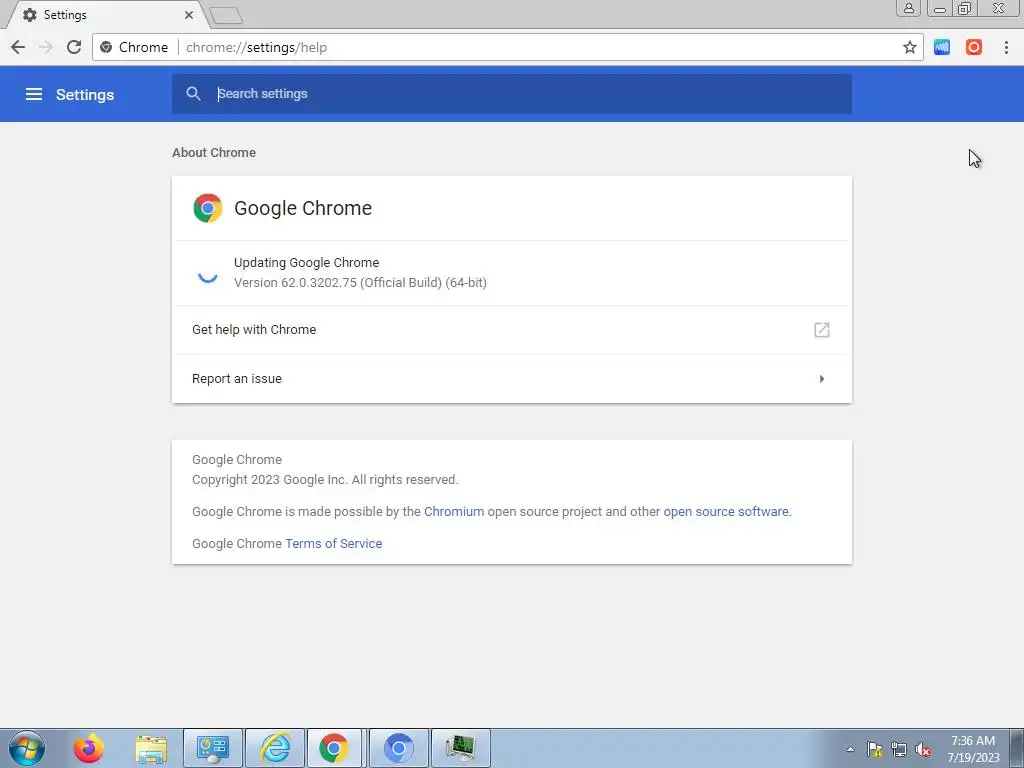The height and width of the screenshot is (768, 1024).
Task: Click the gear icon on Settings tab
Action: coord(29,14)
